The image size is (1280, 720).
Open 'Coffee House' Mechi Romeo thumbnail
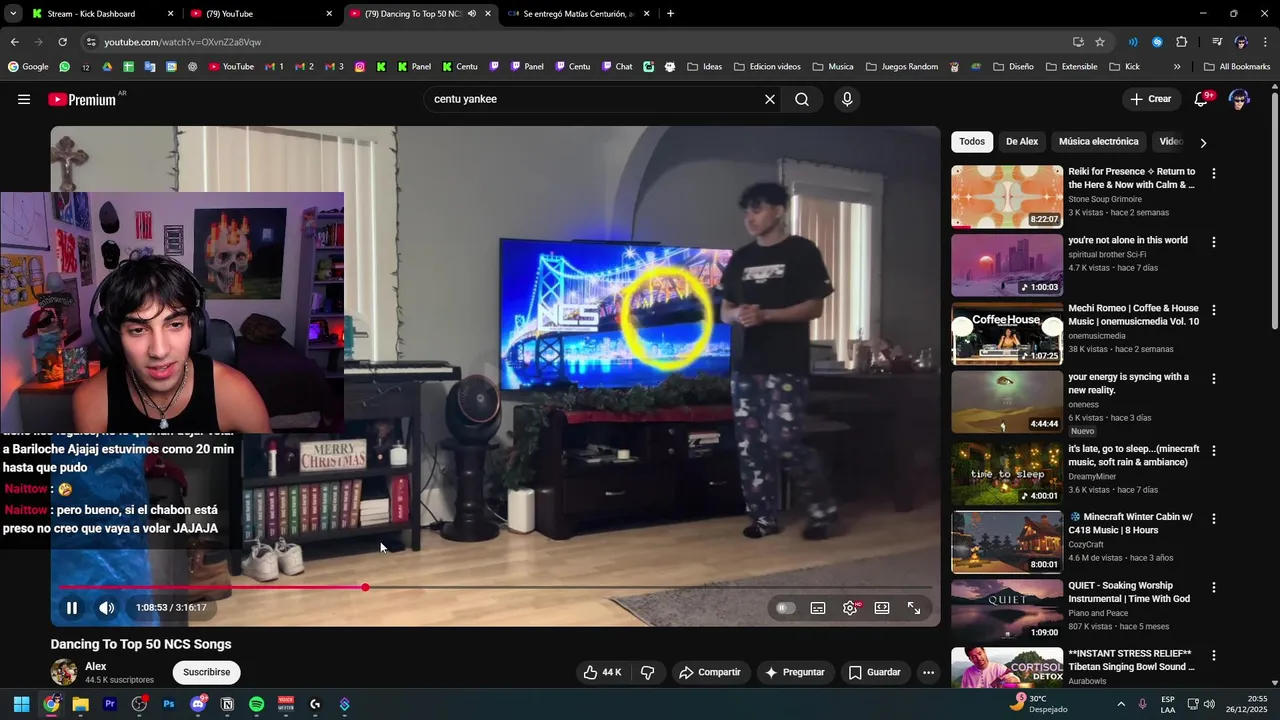(1007, 333)
